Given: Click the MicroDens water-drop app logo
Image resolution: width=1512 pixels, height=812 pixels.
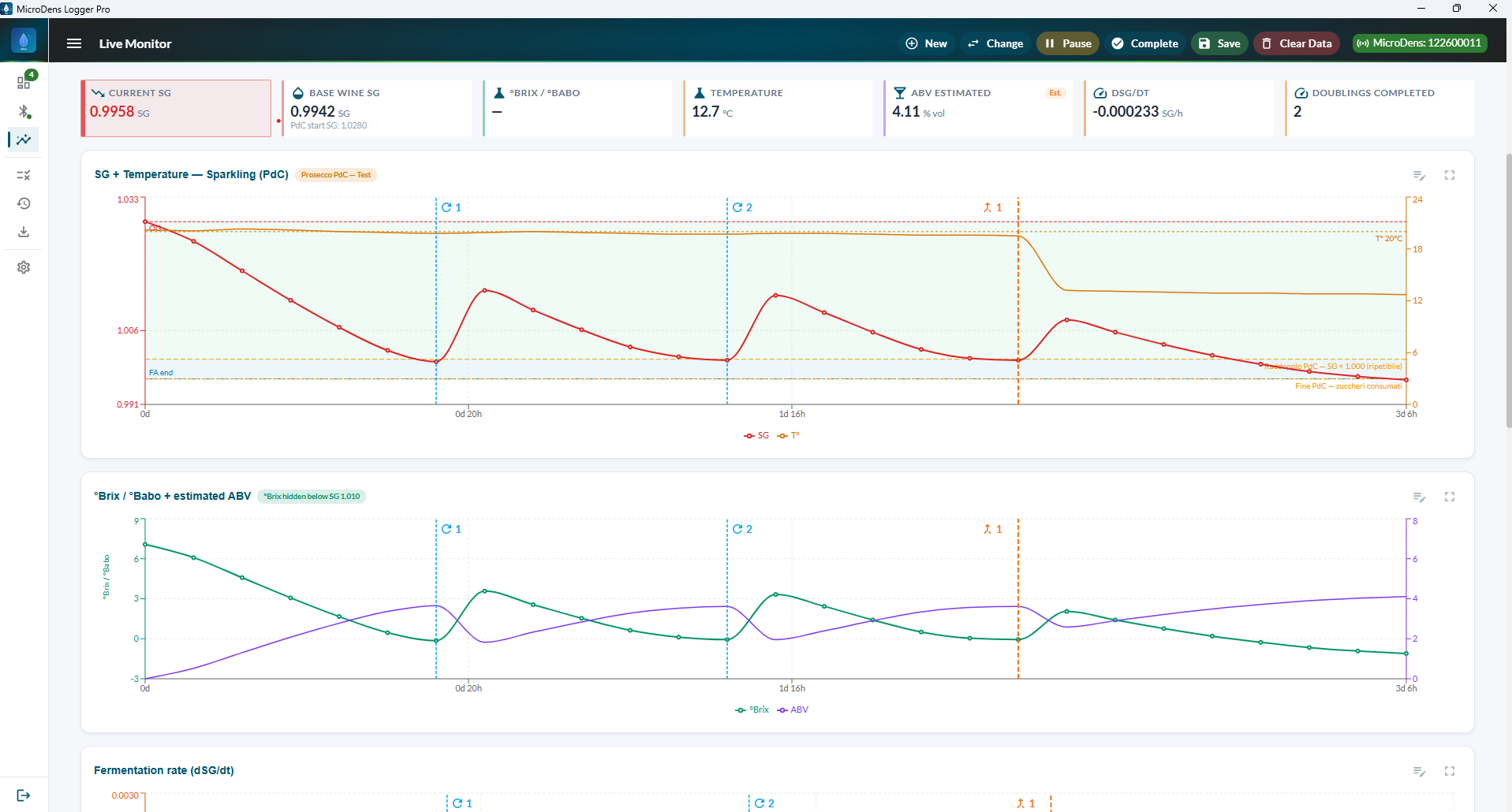Looking at the screenshot, I should pyautogui.click(x=24, y=41).
